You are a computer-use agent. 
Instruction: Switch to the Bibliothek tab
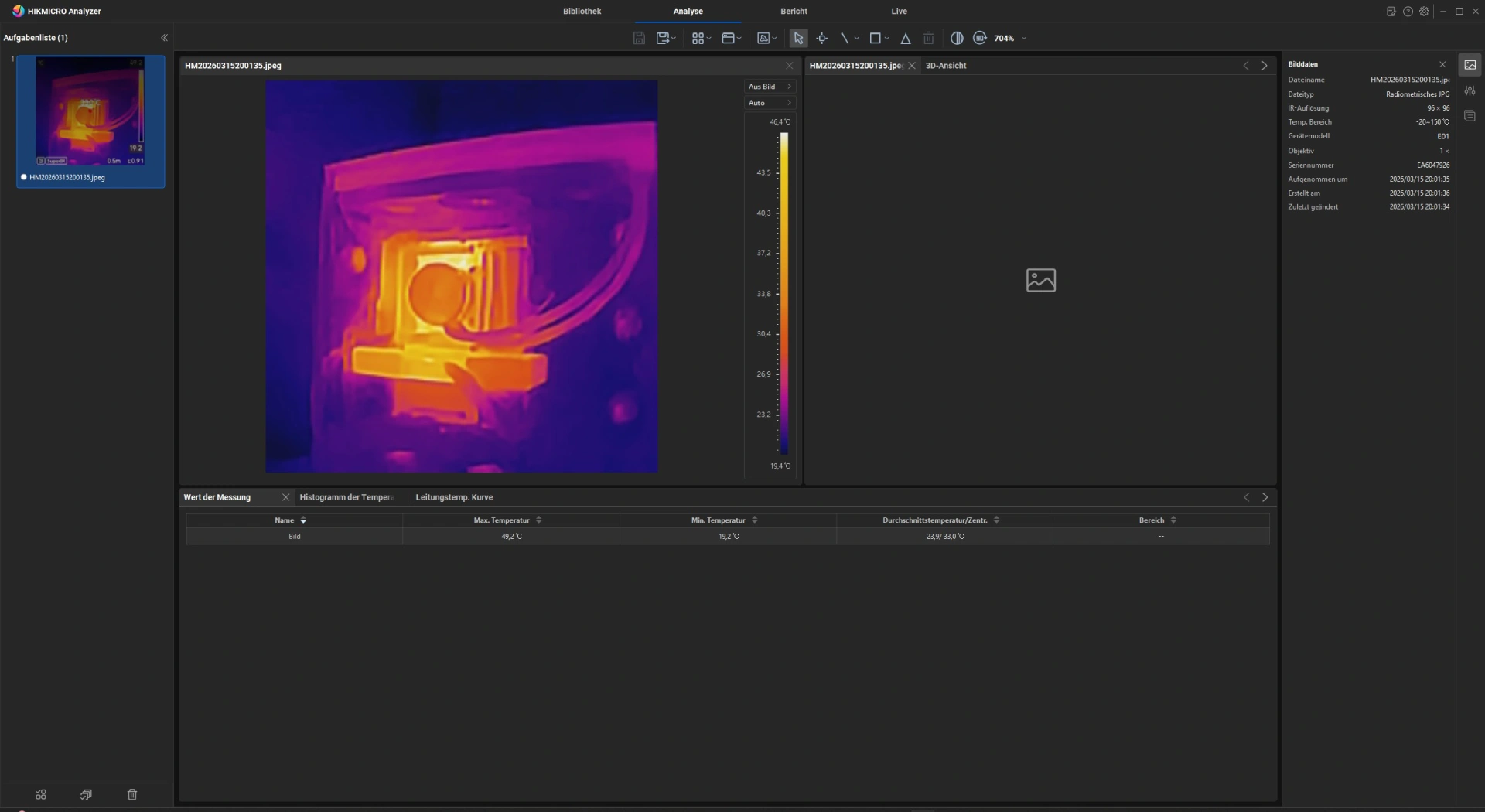[582, 12]
